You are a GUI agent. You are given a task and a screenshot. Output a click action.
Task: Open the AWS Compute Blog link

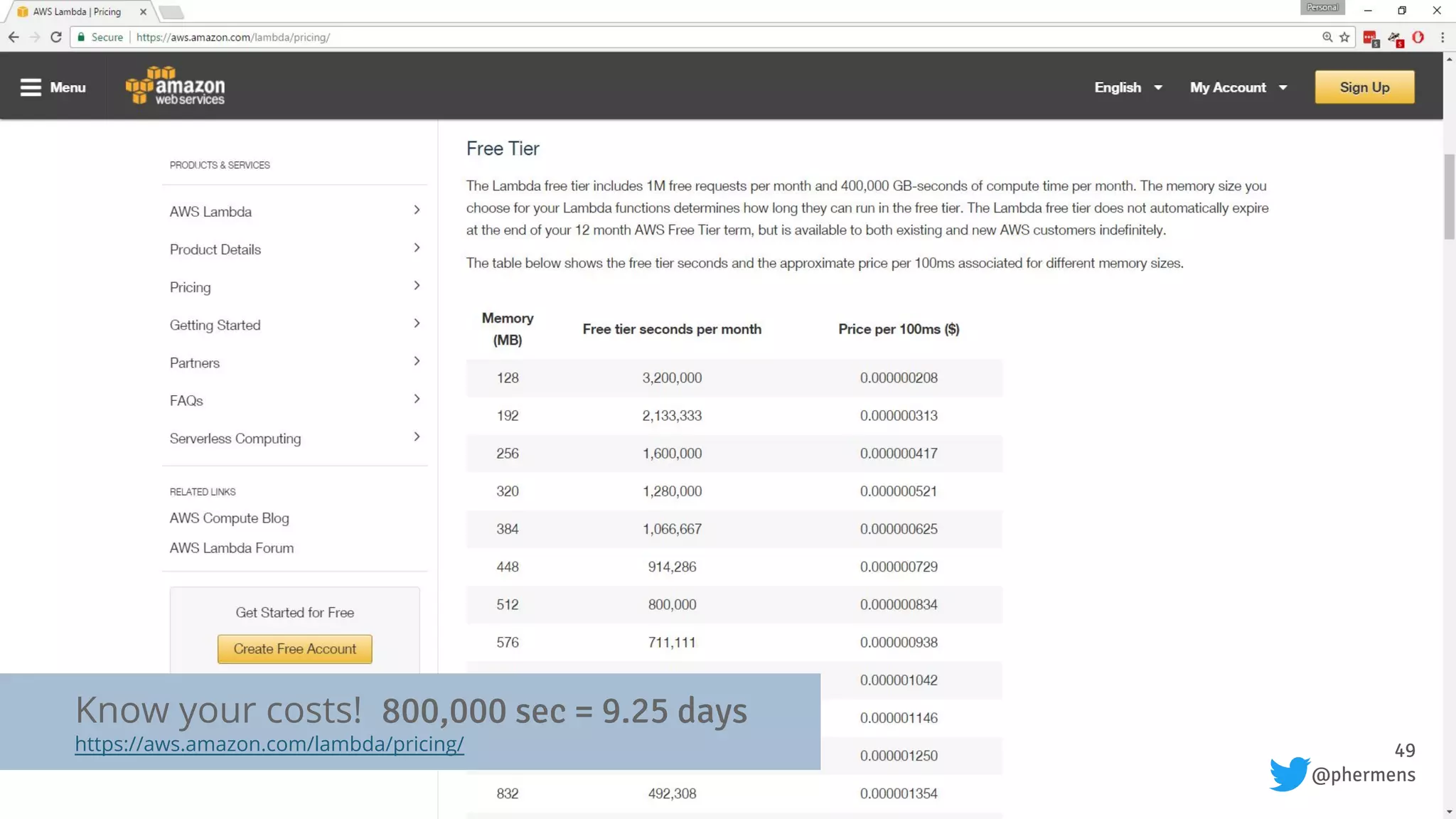[229, 518]
